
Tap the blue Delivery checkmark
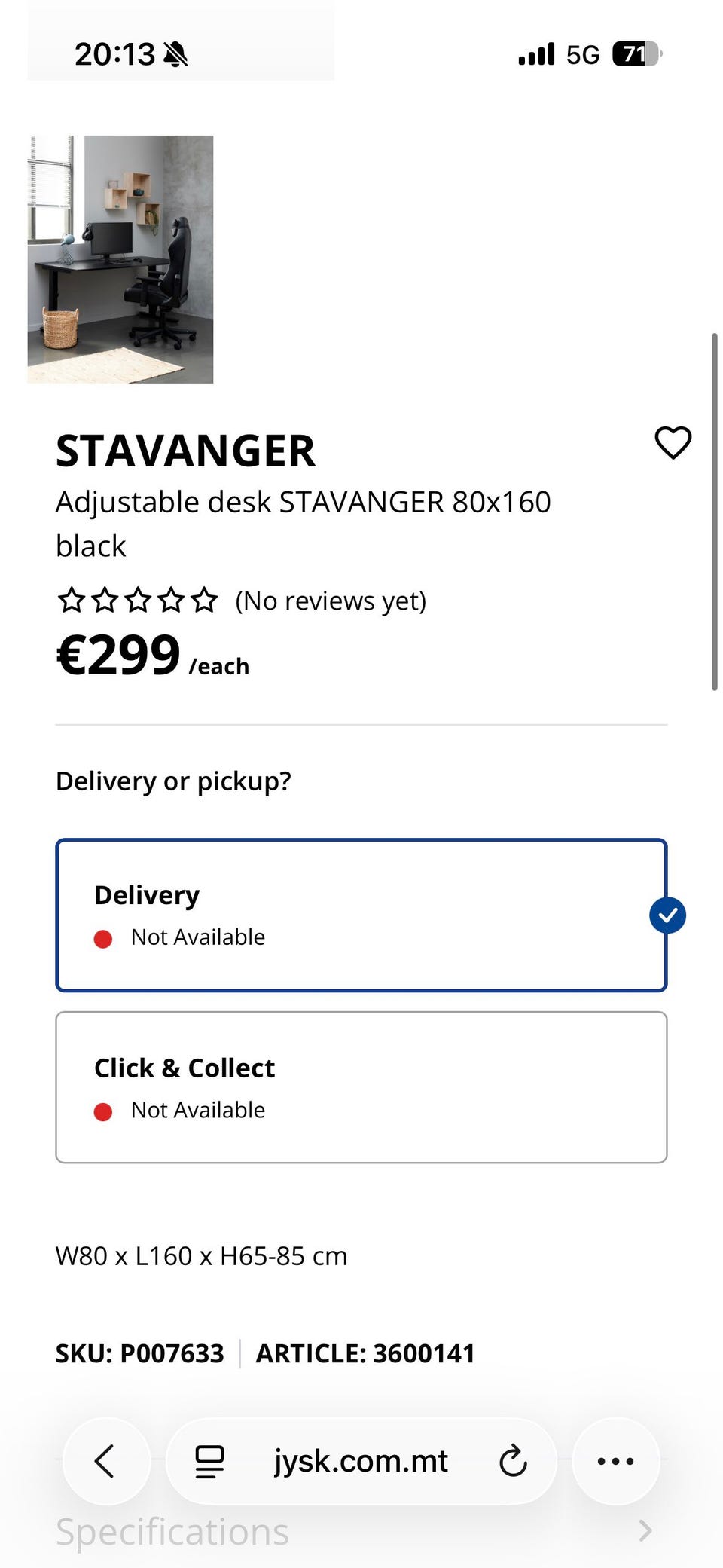pos(667,915)
